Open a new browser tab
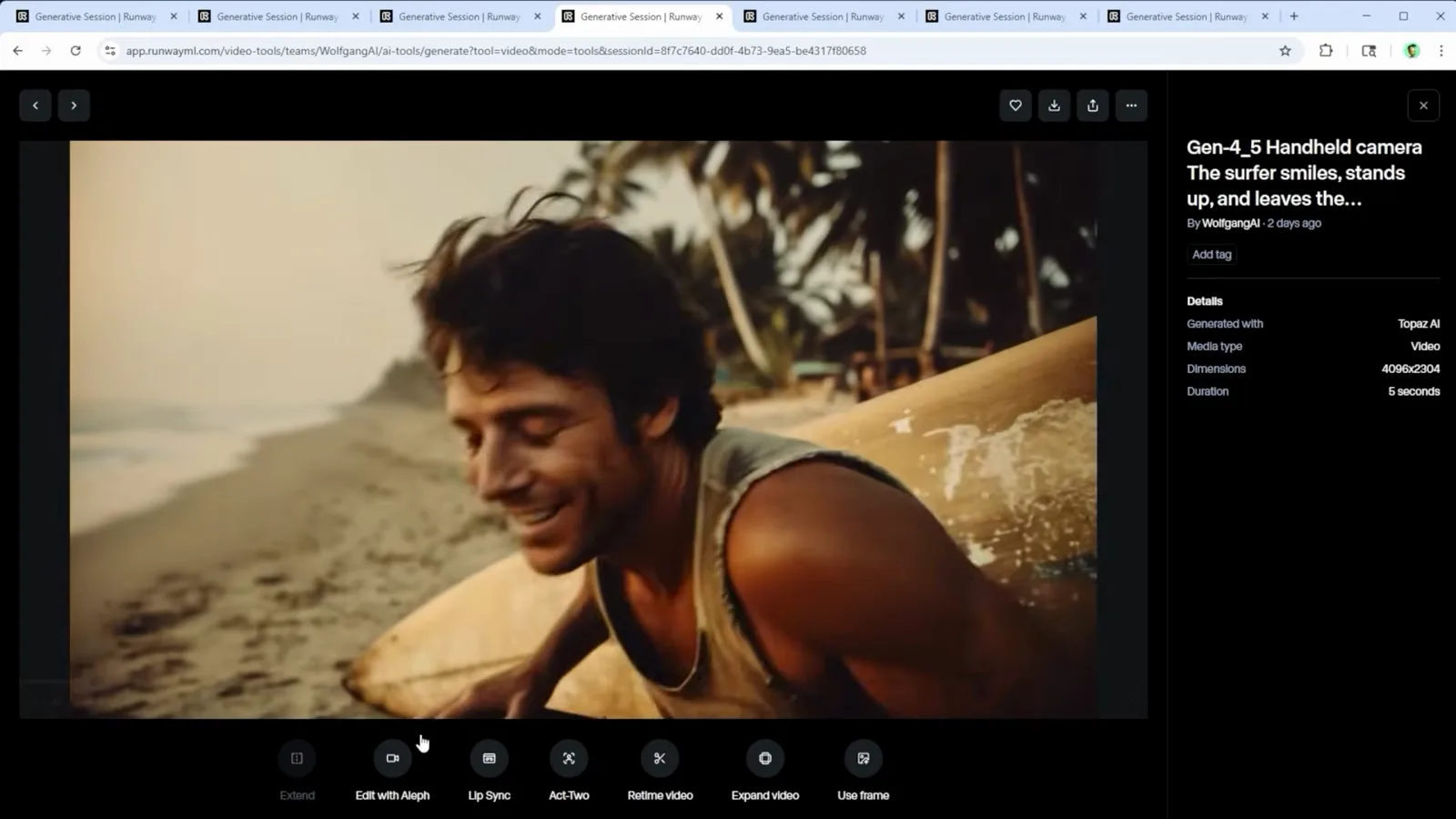1456x819 pixels. pos(1294,16)
